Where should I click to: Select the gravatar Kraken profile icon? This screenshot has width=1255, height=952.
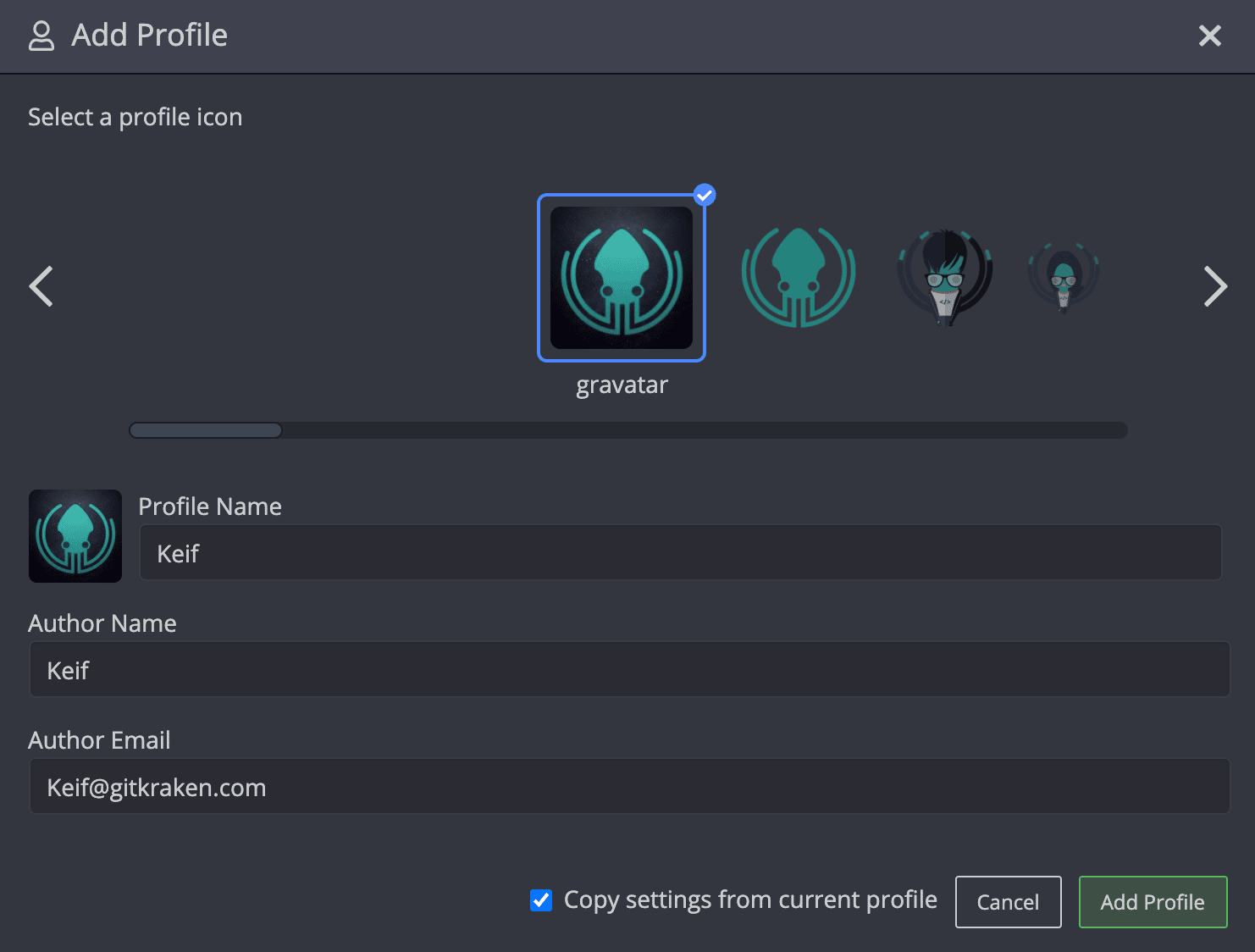[x=622, y=278]
